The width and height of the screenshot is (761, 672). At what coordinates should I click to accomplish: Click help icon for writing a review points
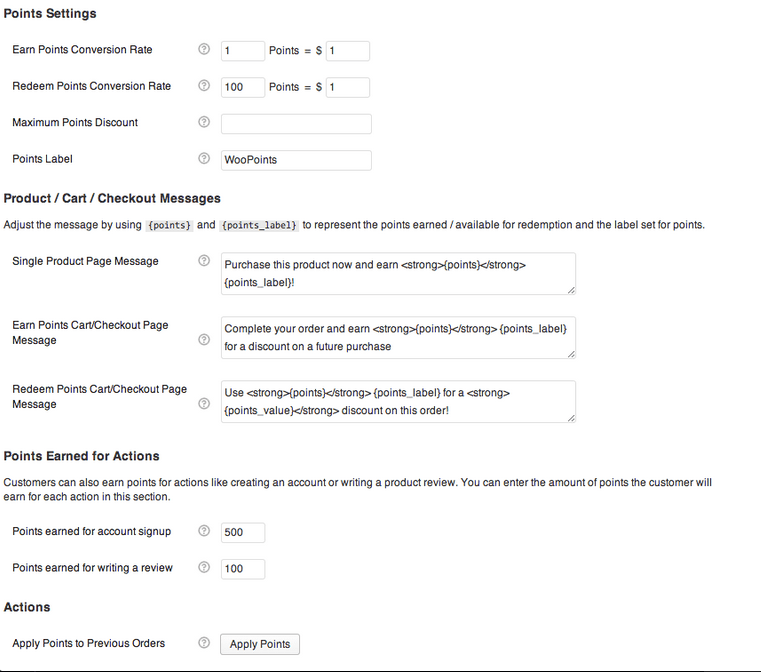204,567
